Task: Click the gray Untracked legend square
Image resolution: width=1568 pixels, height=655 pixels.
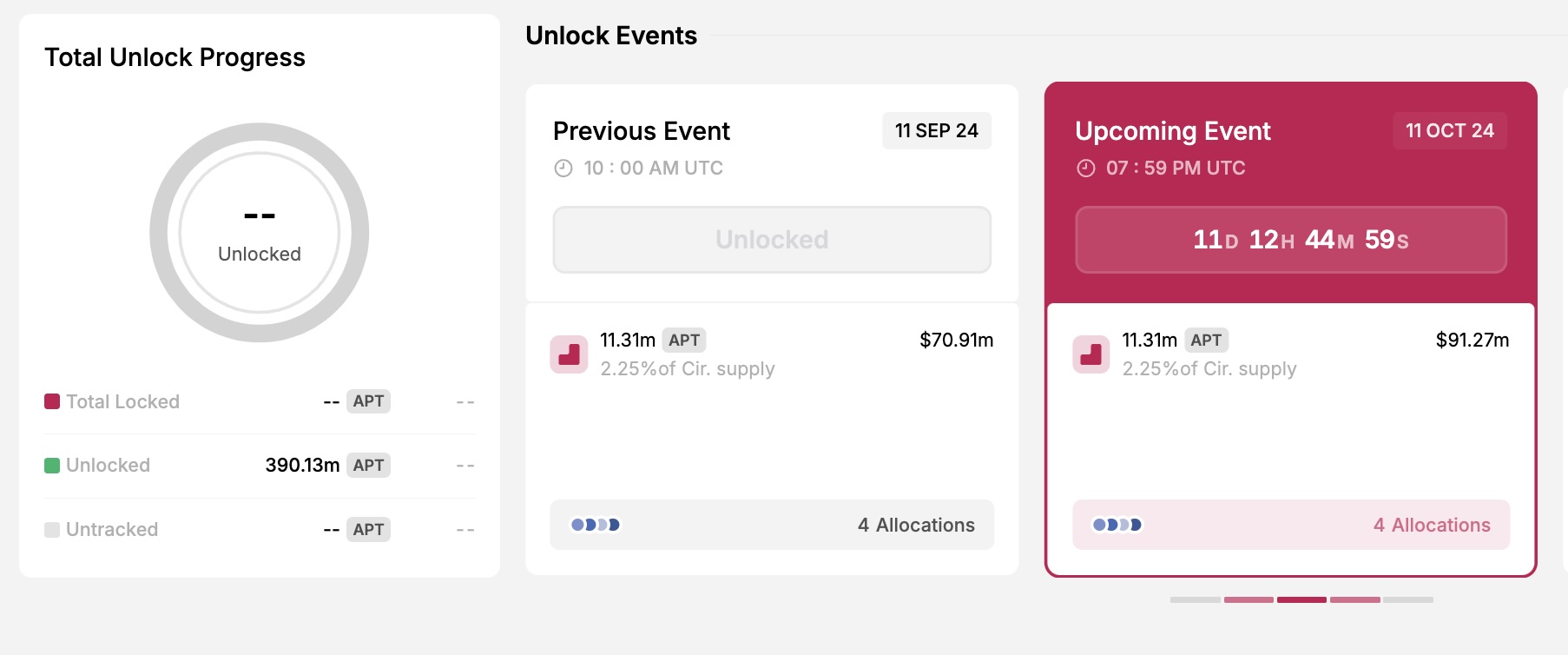Action: [52, 530]
